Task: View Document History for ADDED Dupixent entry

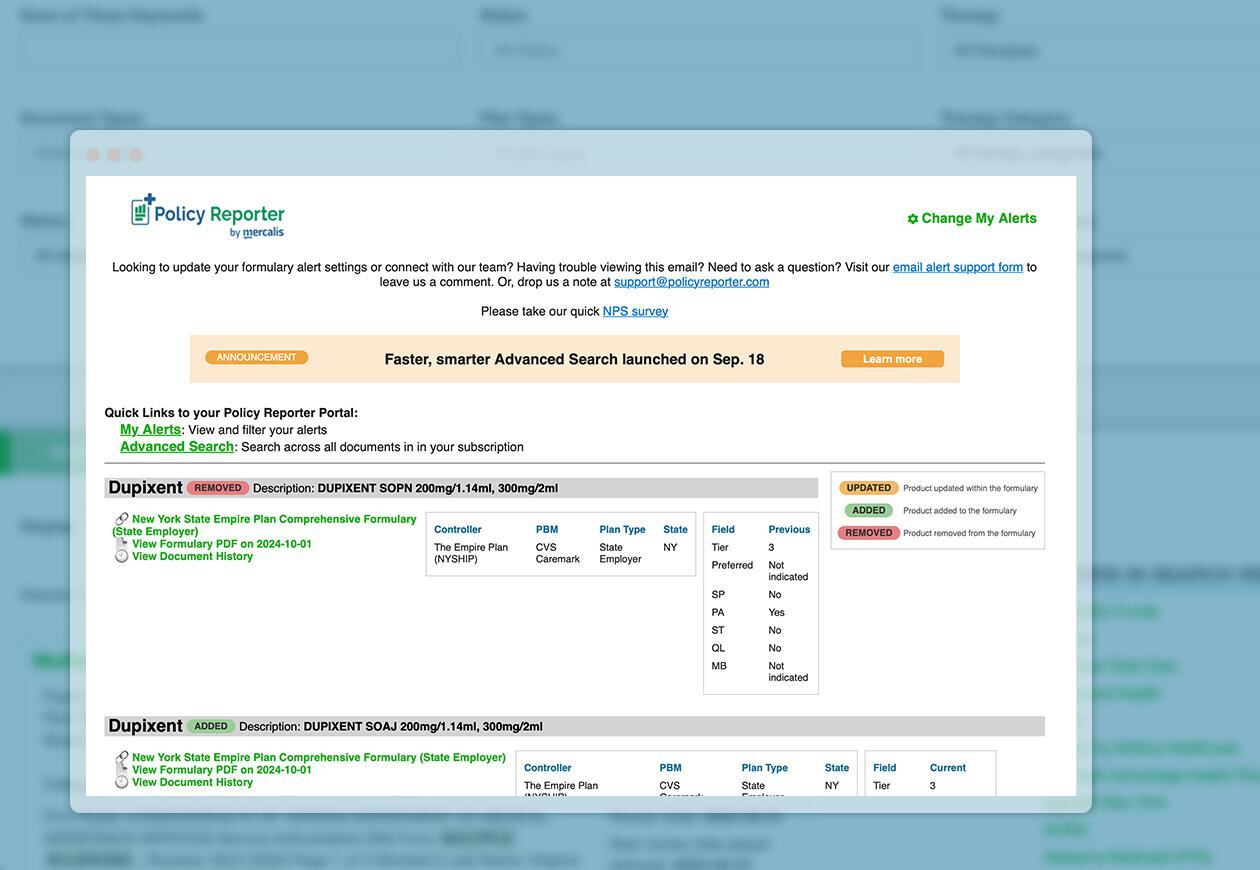Action: (x=192, y=782)
